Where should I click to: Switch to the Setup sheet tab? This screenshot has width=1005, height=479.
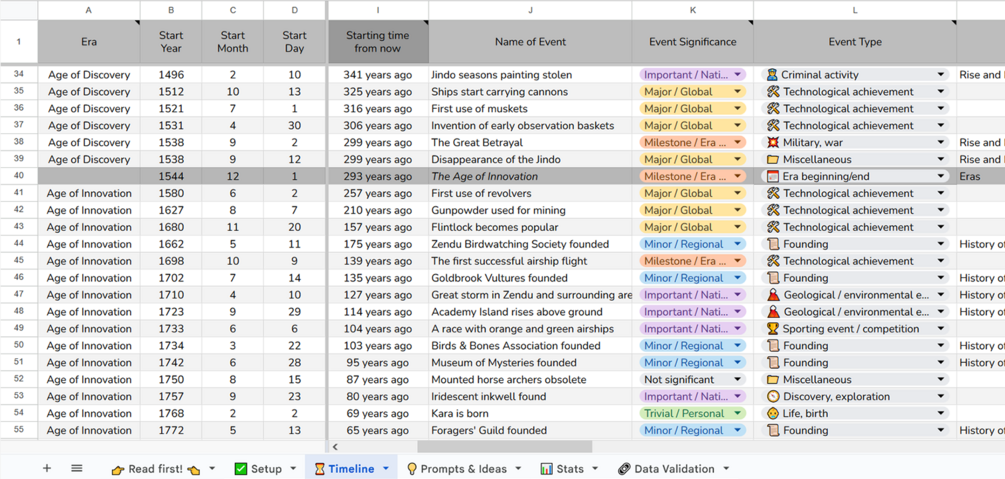(258, 469)
